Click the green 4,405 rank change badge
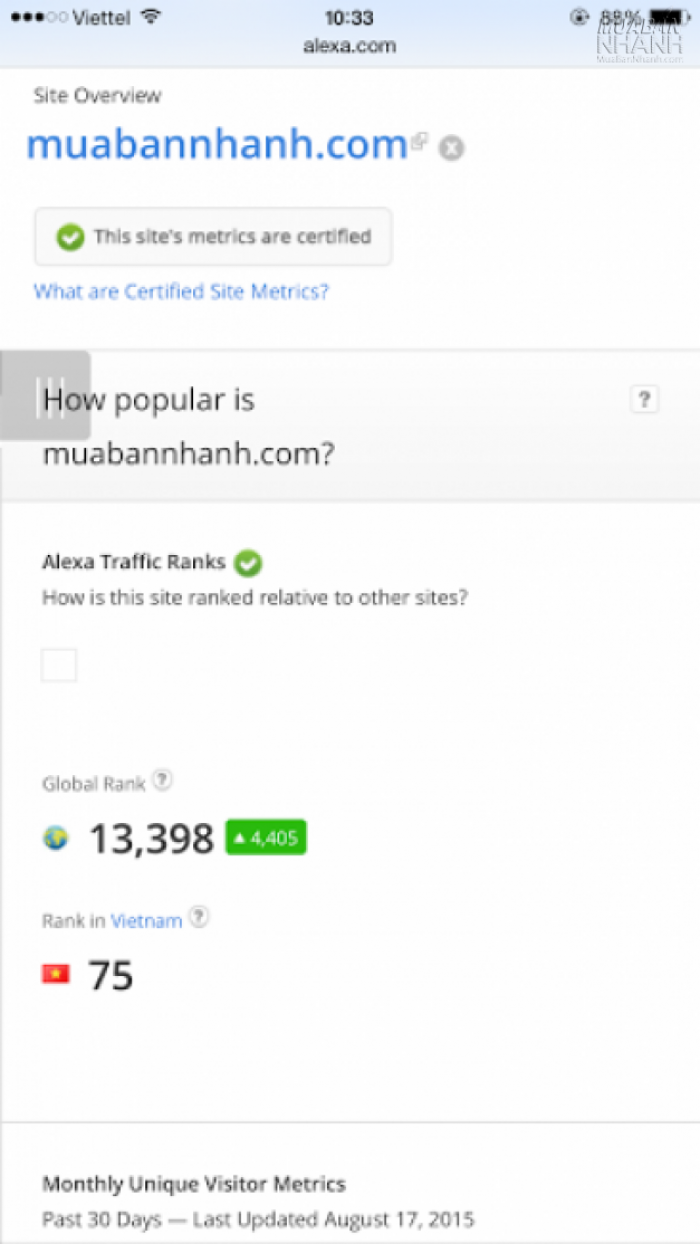Viewport: 700px width, 1244px height. pos(266,838)
